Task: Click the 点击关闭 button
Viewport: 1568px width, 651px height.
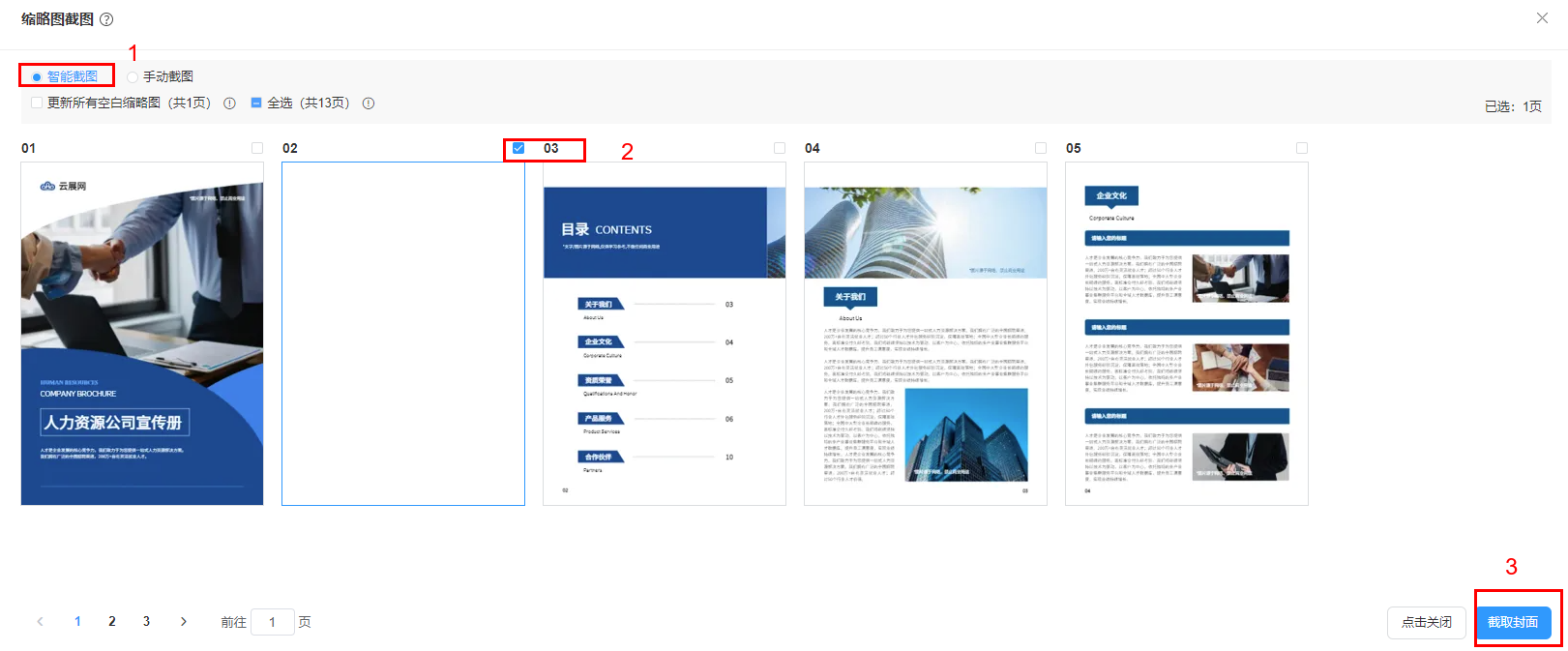Action: [x=1427, y=622]
